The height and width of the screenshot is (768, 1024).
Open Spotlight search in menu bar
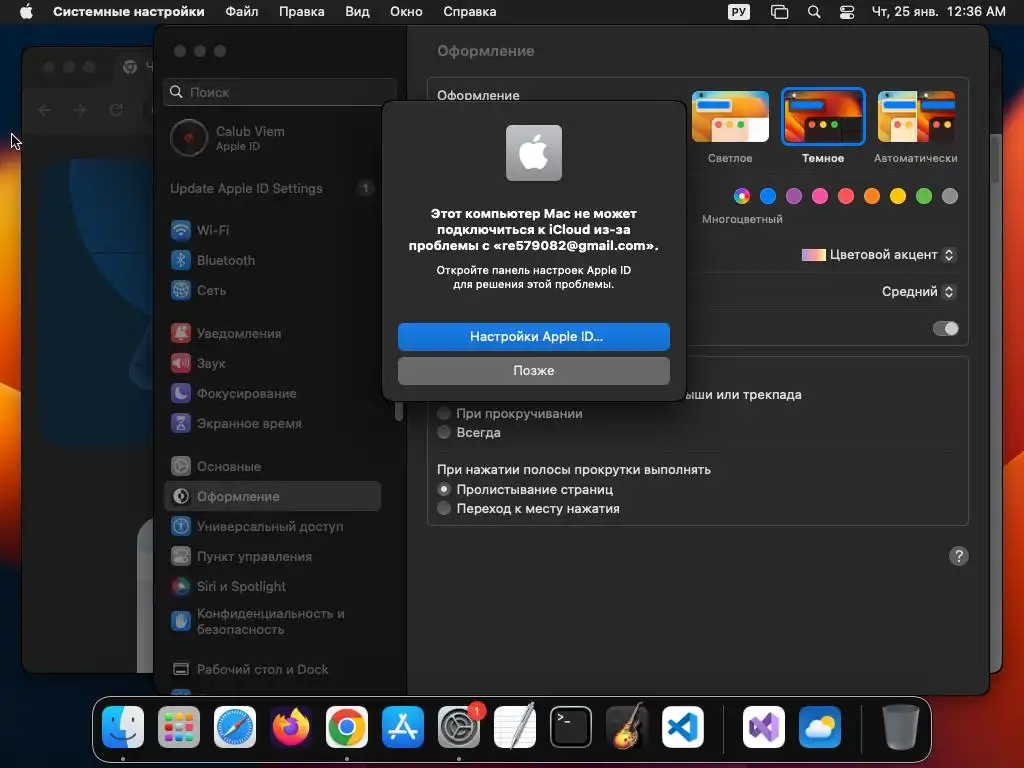tap(814, 12)
